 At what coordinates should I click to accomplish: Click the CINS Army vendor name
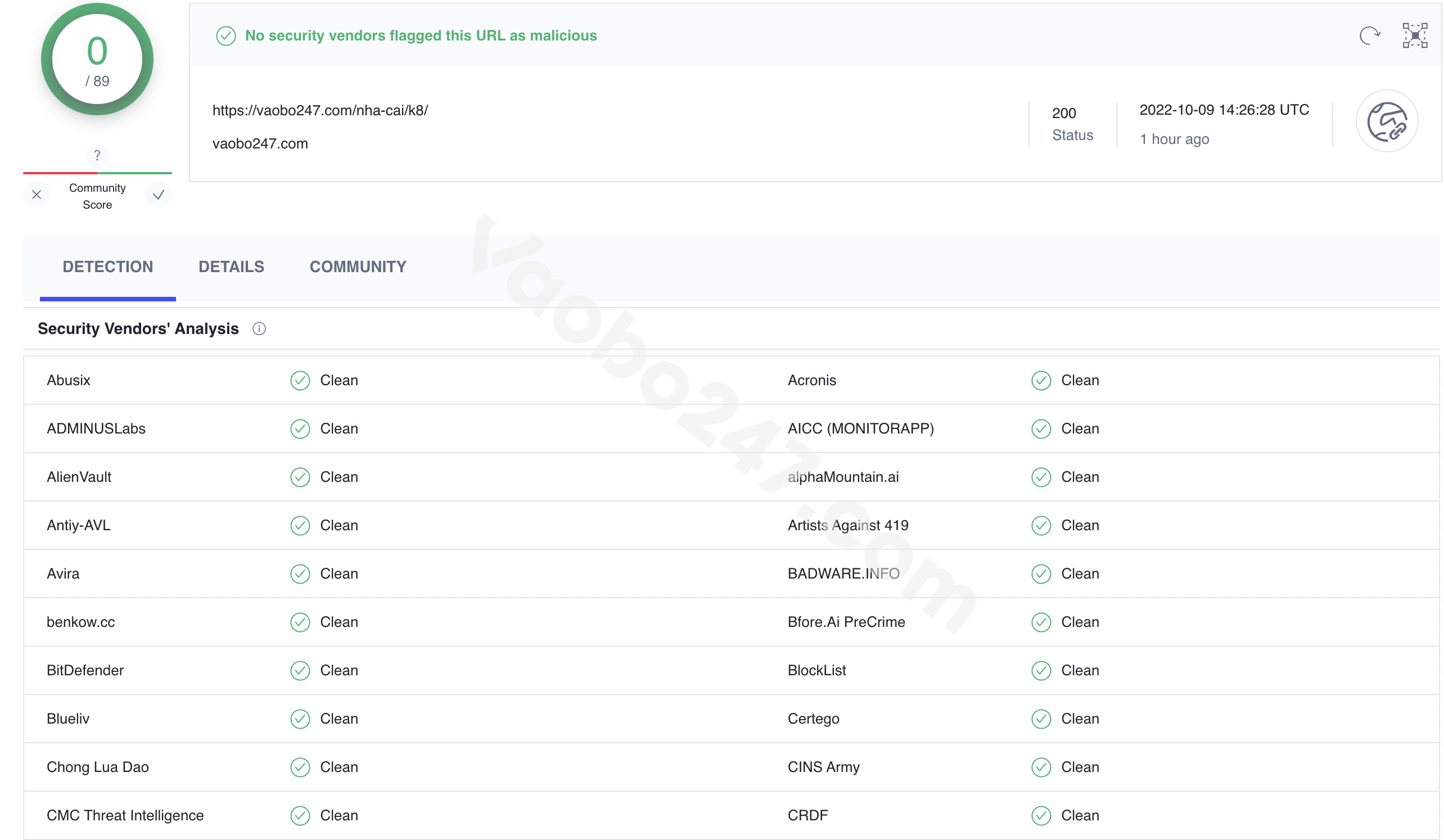(823, 768)
